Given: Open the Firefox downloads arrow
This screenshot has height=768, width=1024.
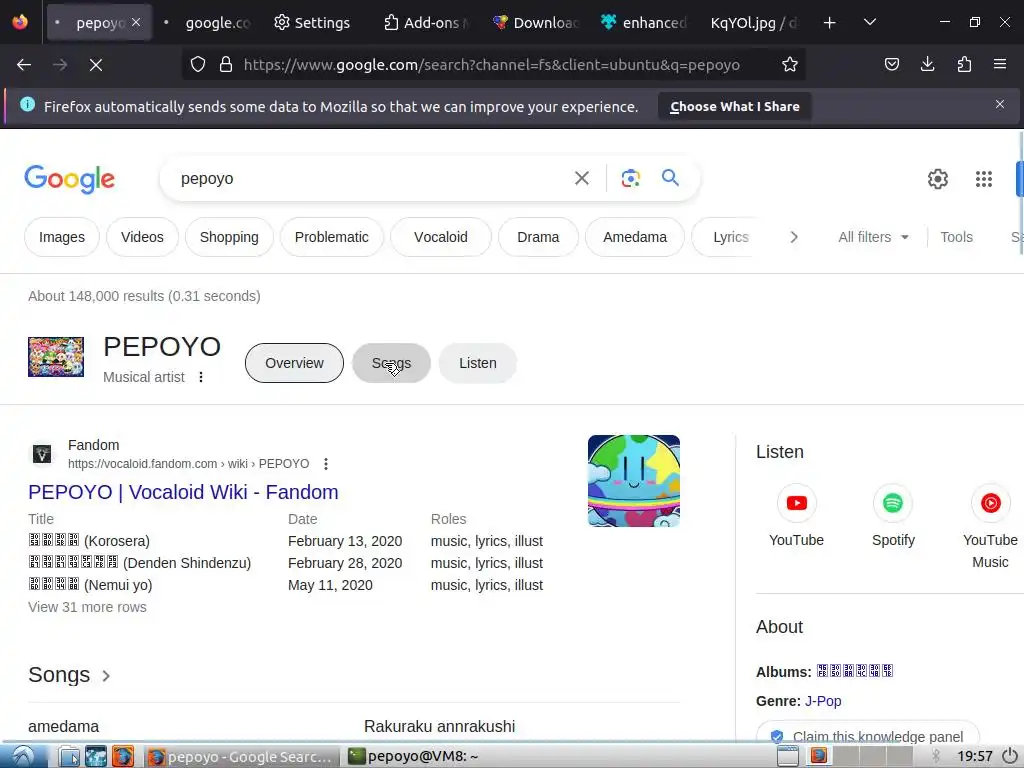Looking at the screenshot, I should point(927,64).
